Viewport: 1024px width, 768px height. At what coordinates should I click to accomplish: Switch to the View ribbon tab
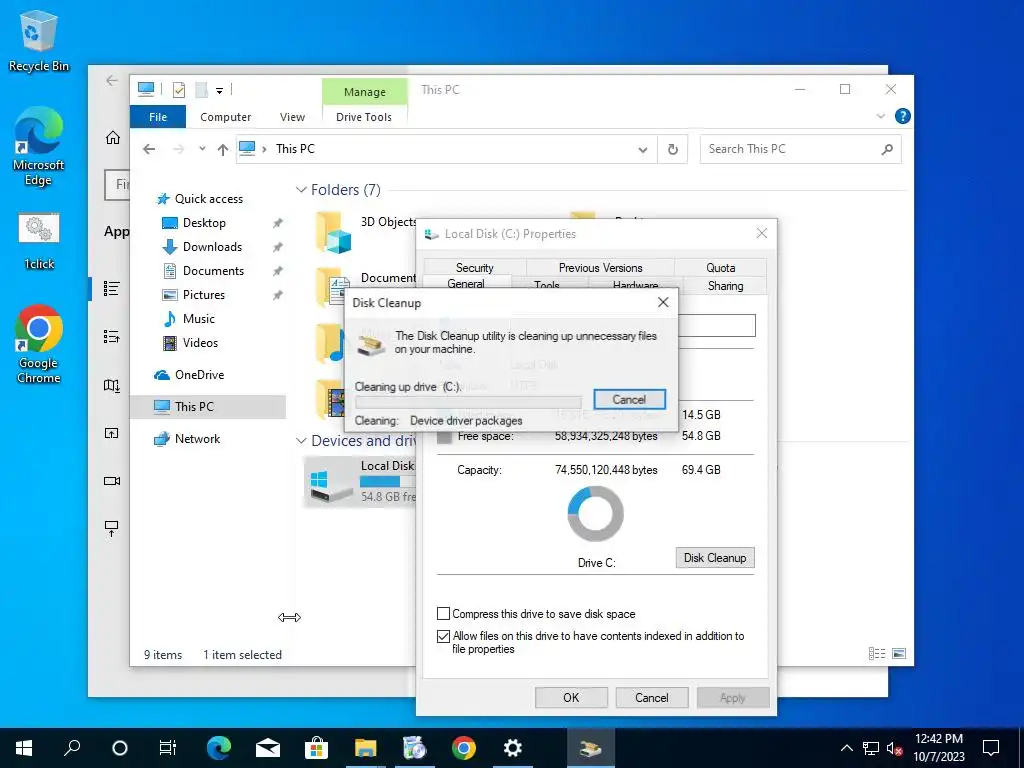(292, 117)
